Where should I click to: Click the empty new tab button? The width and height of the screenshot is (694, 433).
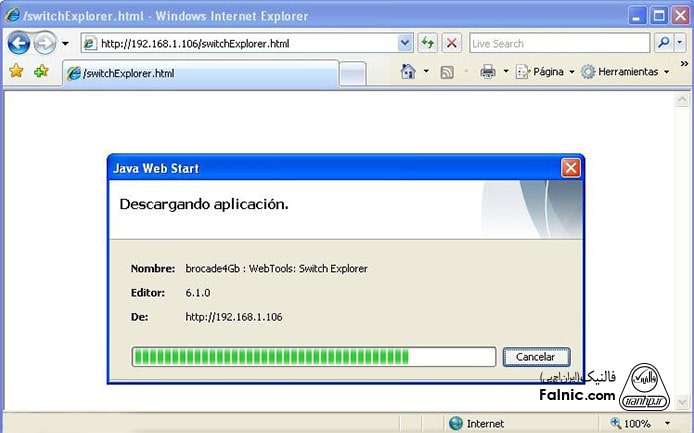point(352,73)
